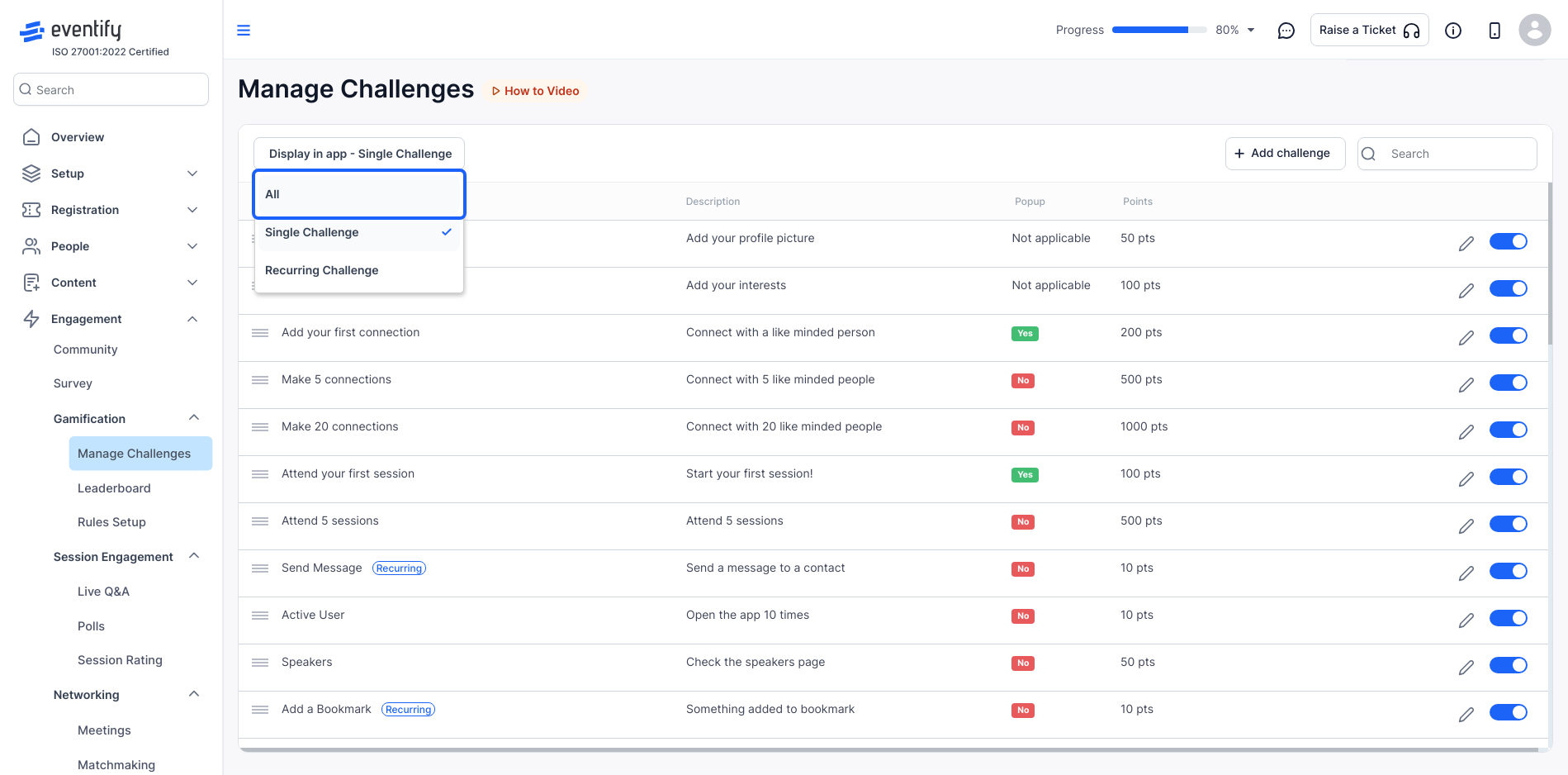Click Raise a Ticket button
1568x775 pixels.
(x=1369, y=31)
